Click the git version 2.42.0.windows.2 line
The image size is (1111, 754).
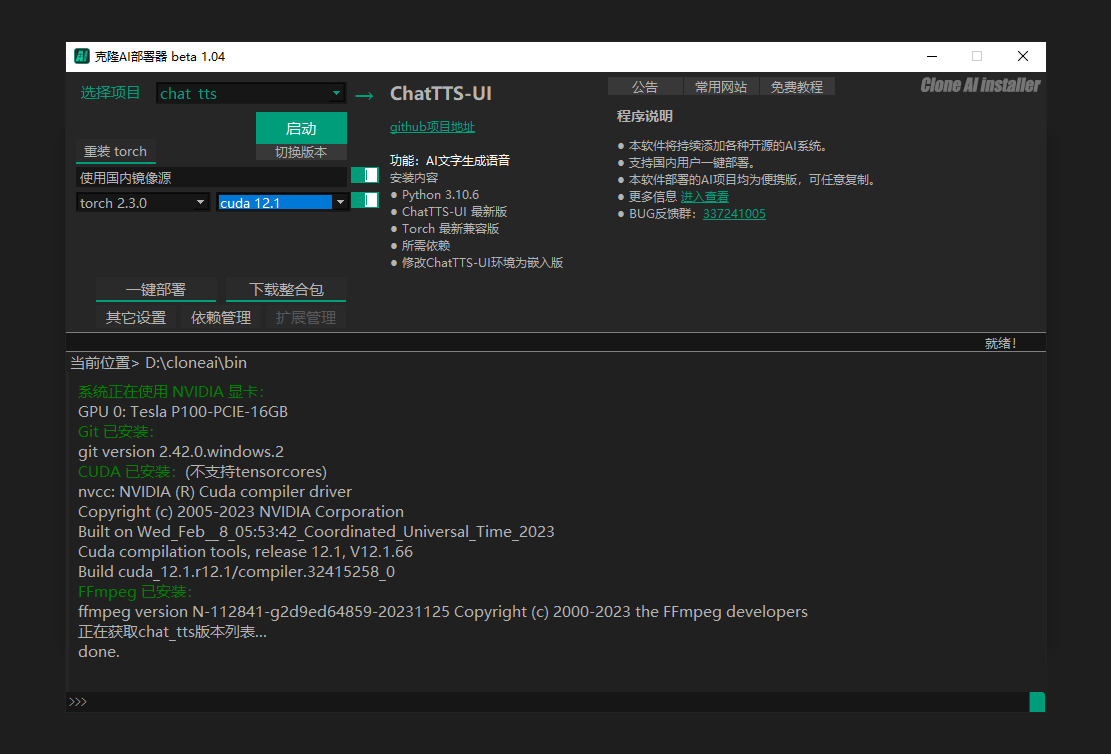(181, 451)
